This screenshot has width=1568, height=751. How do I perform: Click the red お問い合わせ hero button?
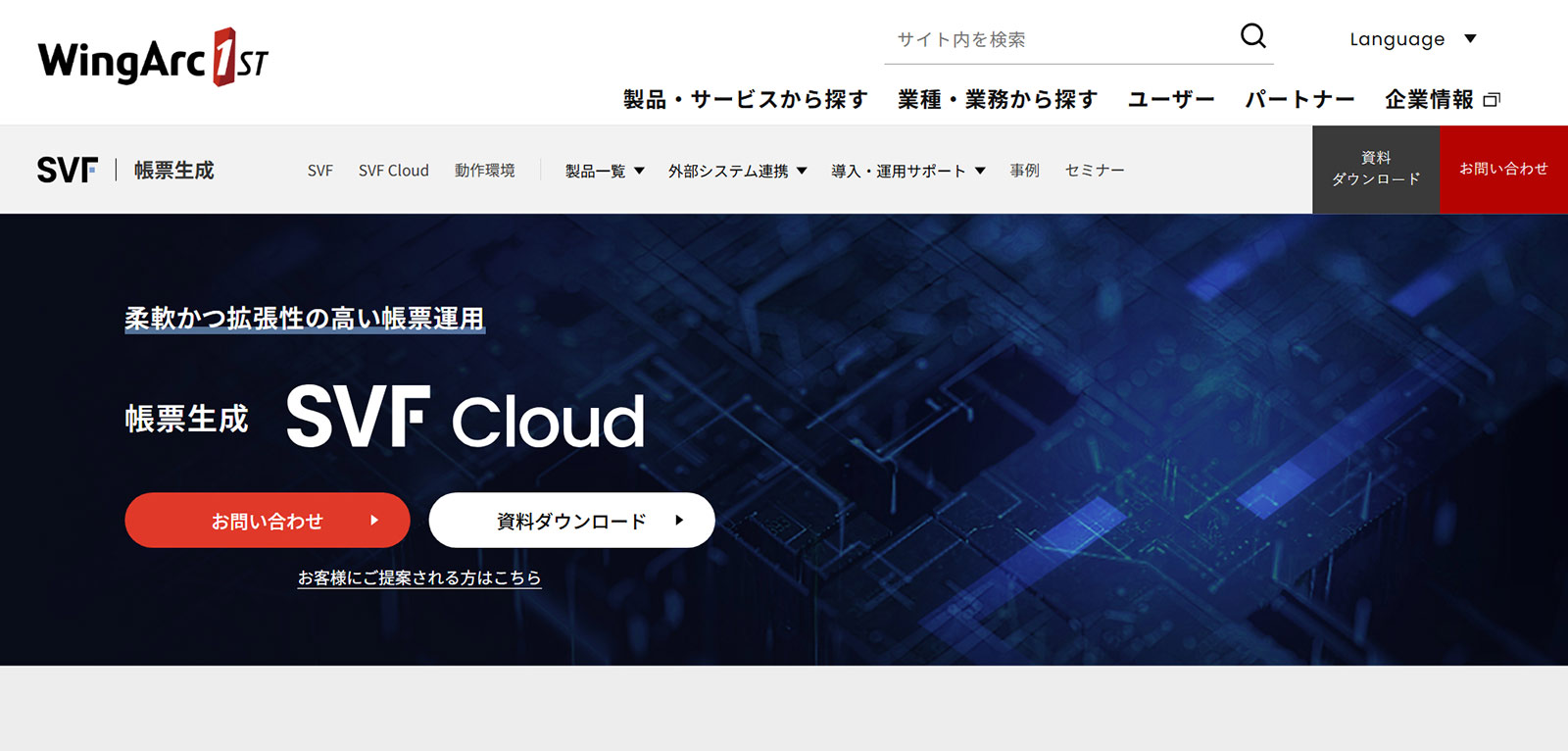pos(268,521)
